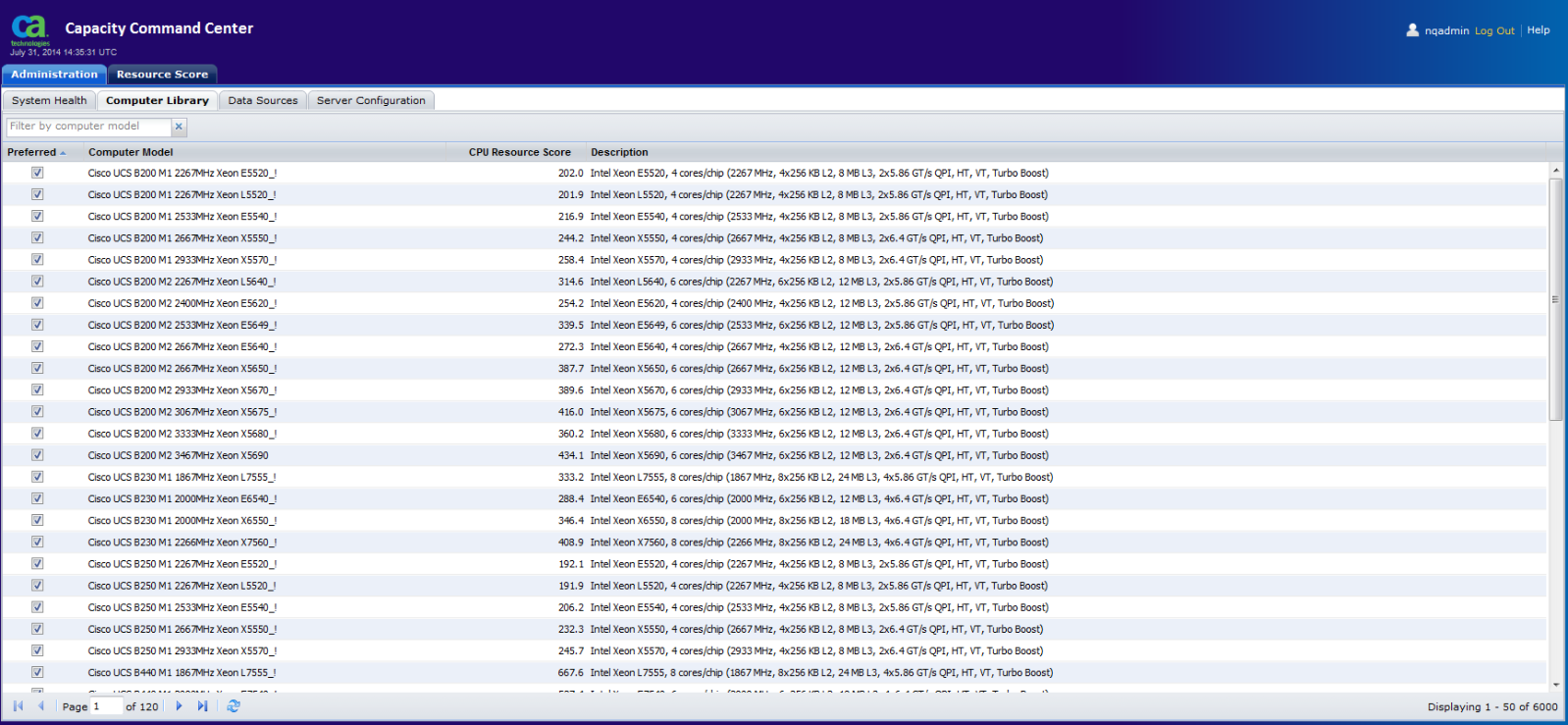Click the CPU score value 387.7

pyautogui.click(x=571, y=369)
